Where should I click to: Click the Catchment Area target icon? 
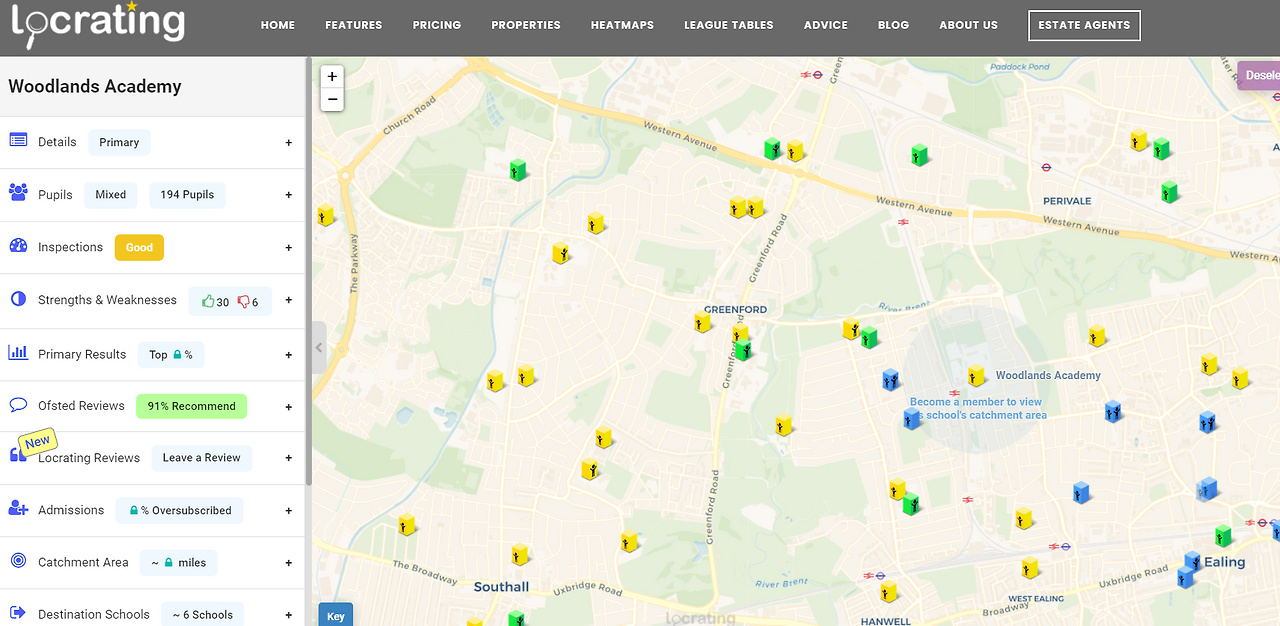17,561
